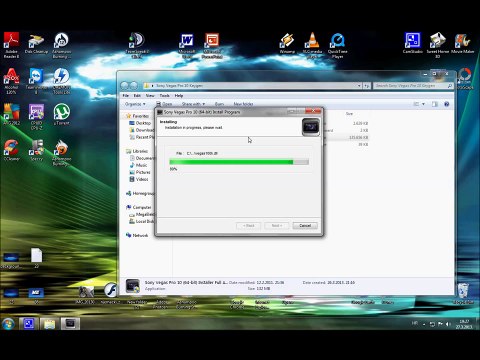
Task: Expand the Organize dropdown in Explorer
Action: tap(135, 104)
